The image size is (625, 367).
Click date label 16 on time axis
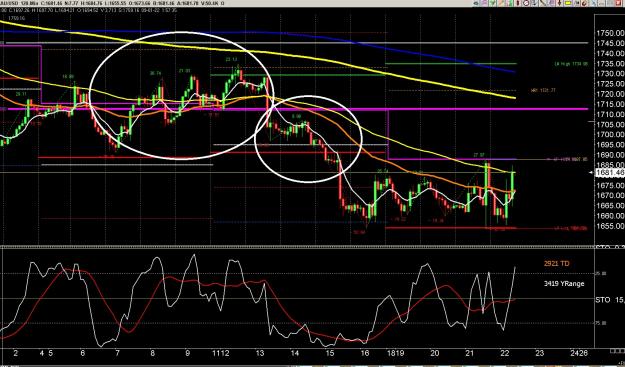(x=365, y=353)
